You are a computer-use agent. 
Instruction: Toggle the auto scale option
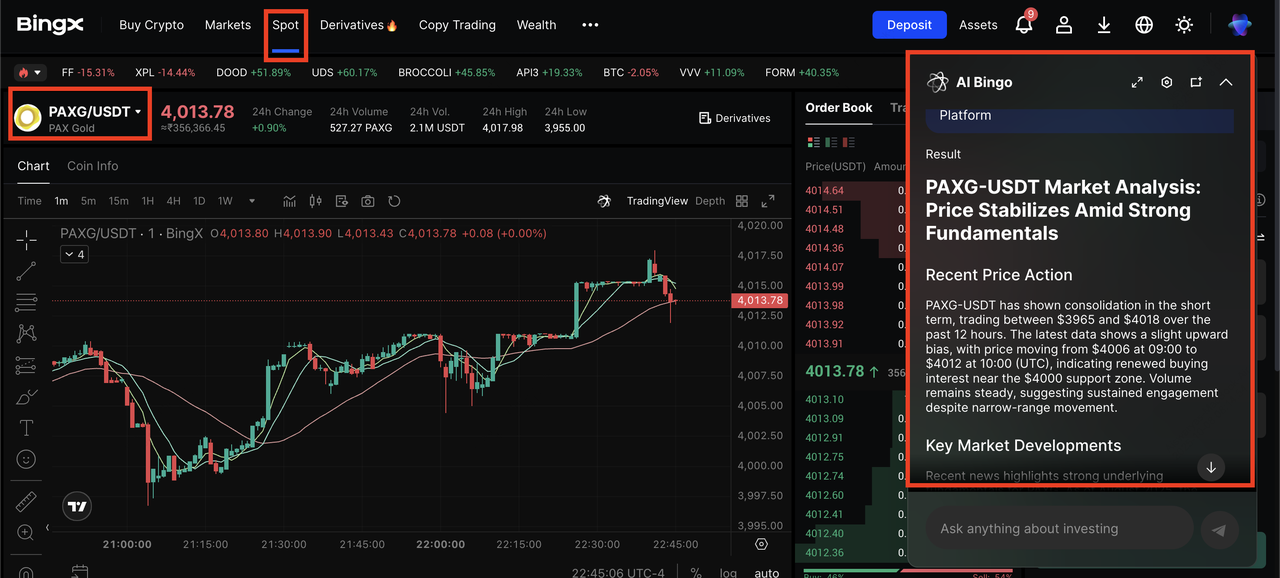tap(766, 573)
